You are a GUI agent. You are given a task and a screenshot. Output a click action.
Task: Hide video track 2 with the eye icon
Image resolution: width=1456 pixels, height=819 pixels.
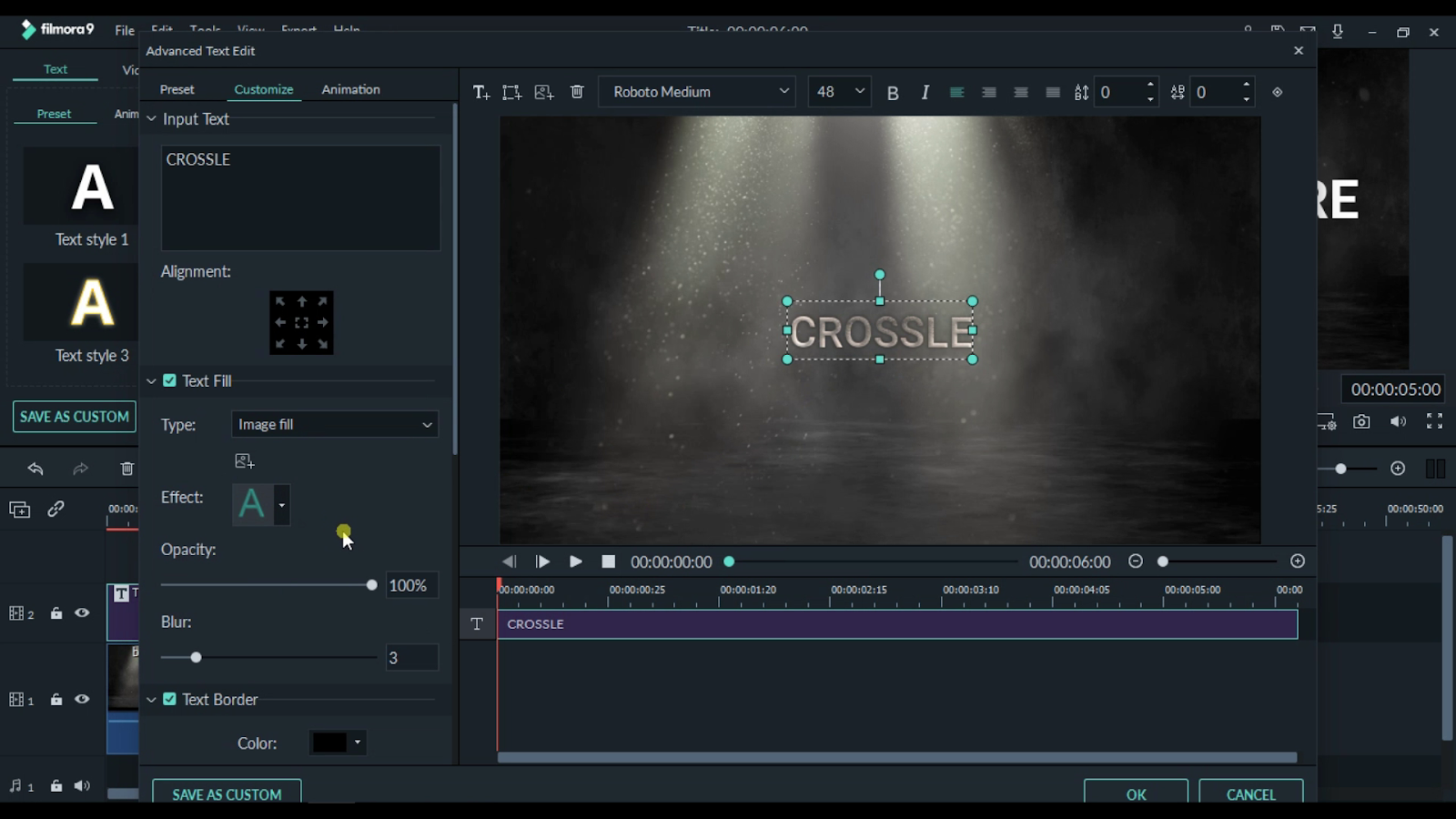pos(81,612)
